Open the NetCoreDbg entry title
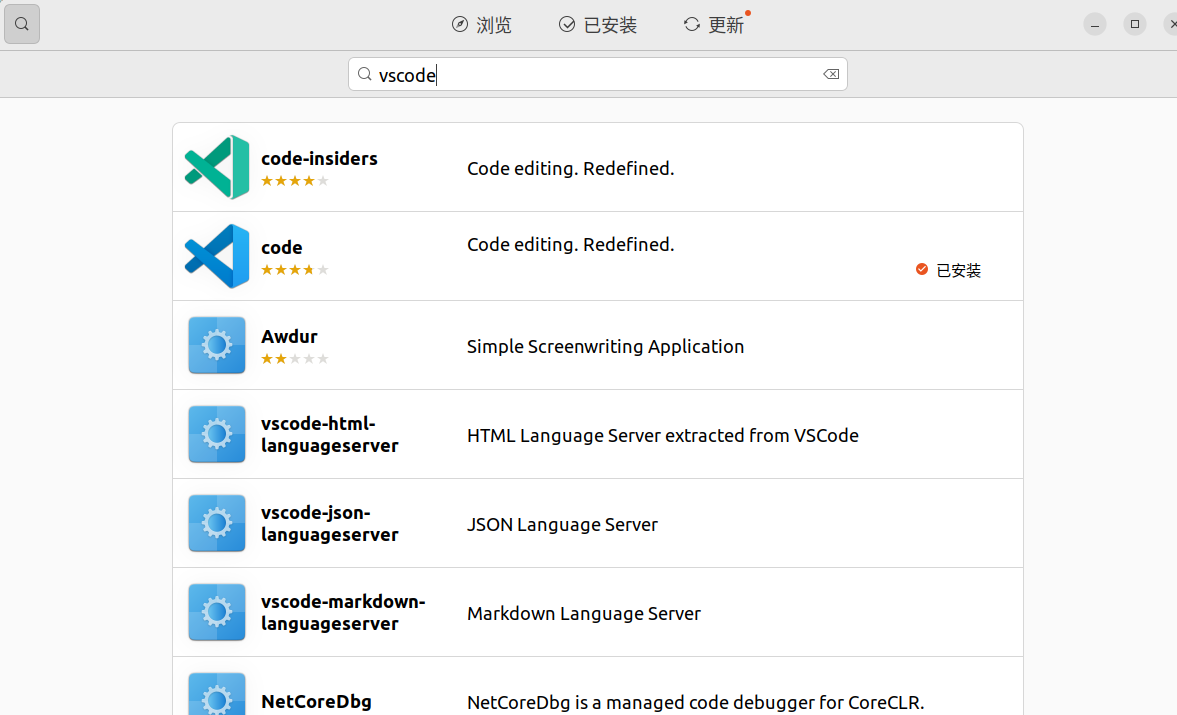Viewport: 1177px width, 715px height. pyautogui.click(x=316, y=701)
